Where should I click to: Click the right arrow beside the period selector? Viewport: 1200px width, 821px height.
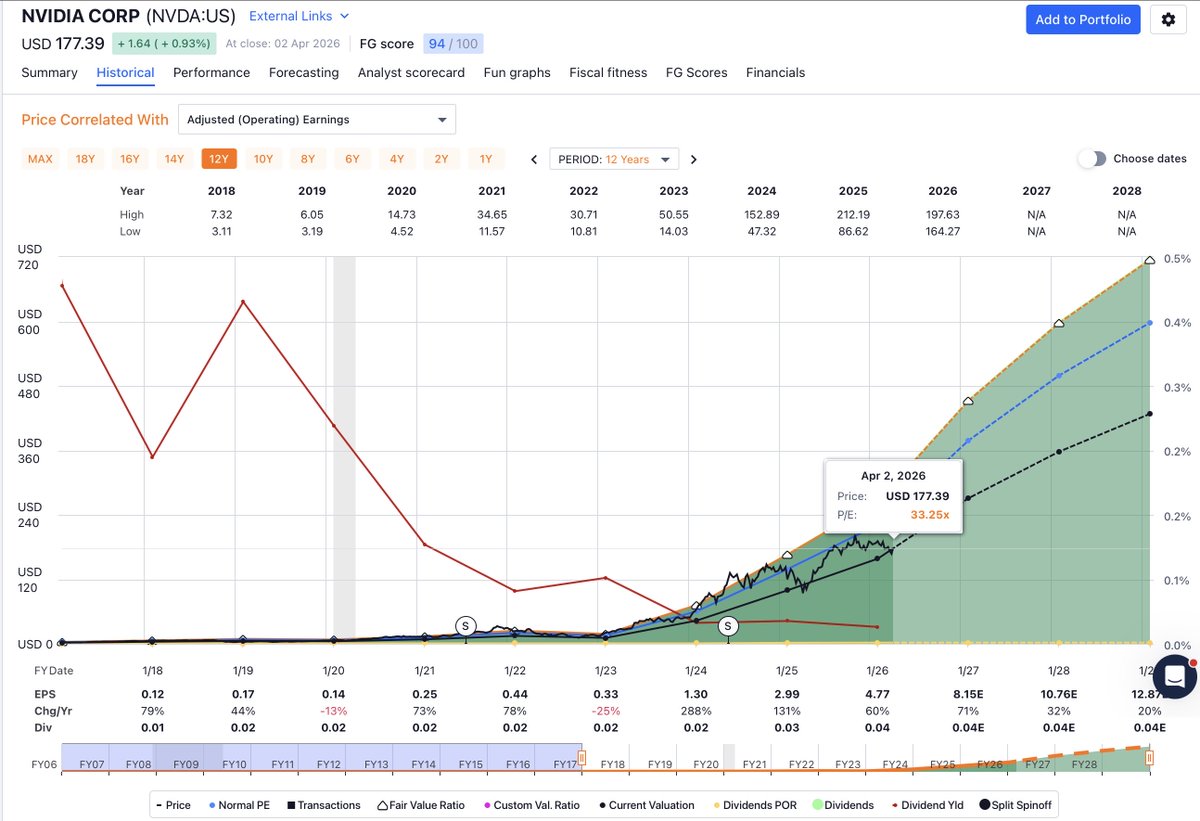pos(693,158)
